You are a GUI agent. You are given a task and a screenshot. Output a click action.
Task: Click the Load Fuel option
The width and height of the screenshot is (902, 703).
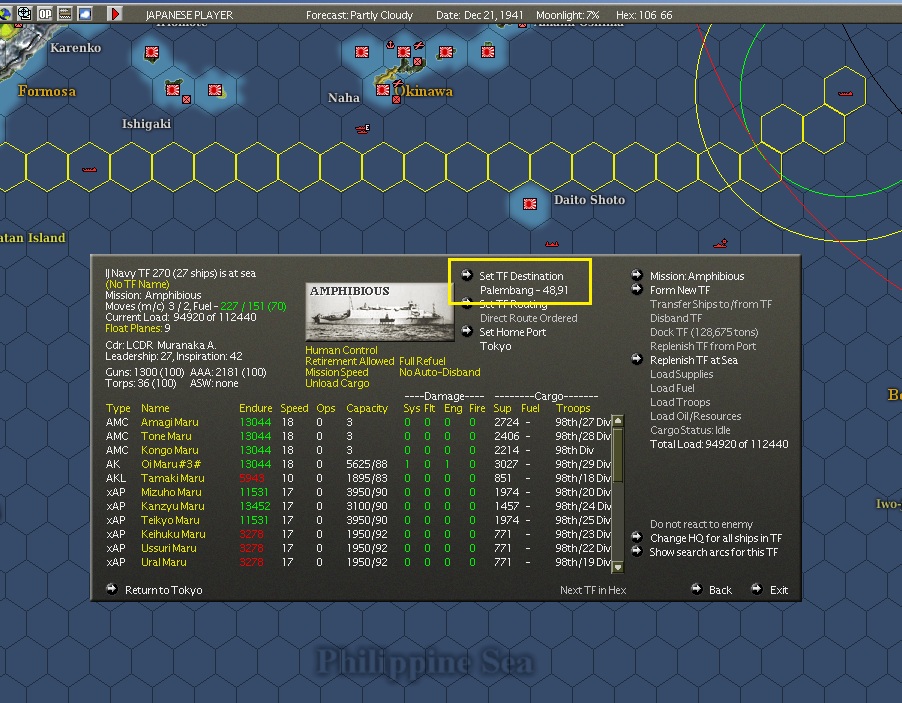(x=672, y=388)
